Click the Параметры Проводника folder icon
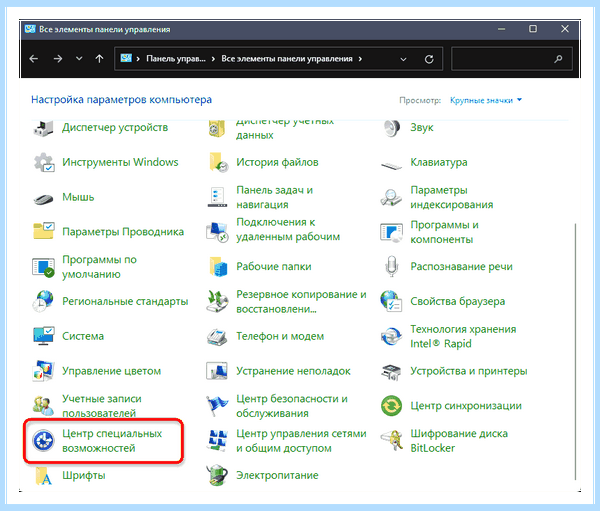 [x=43, y=231]
